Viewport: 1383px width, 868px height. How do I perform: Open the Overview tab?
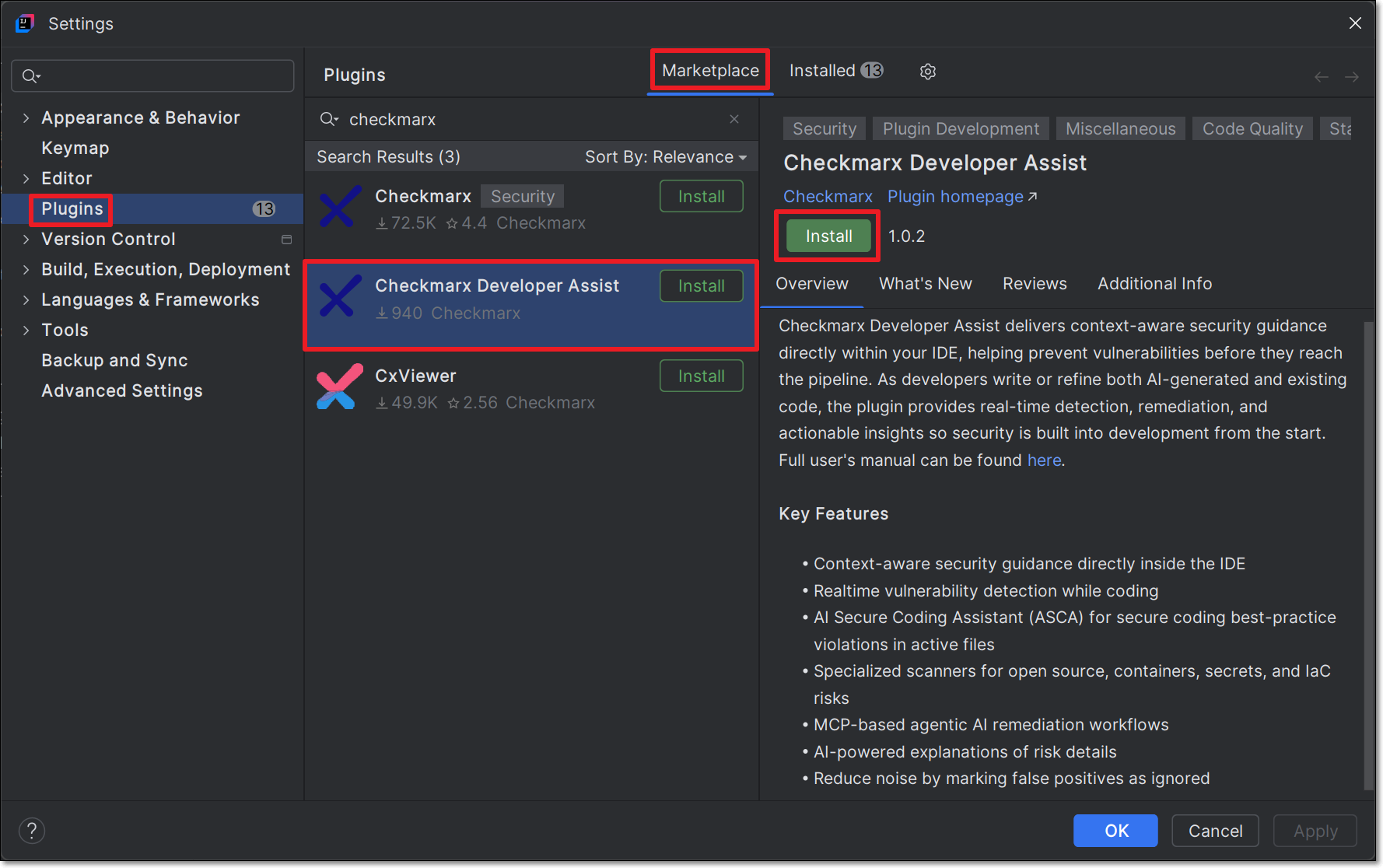[x=812, y=284]
